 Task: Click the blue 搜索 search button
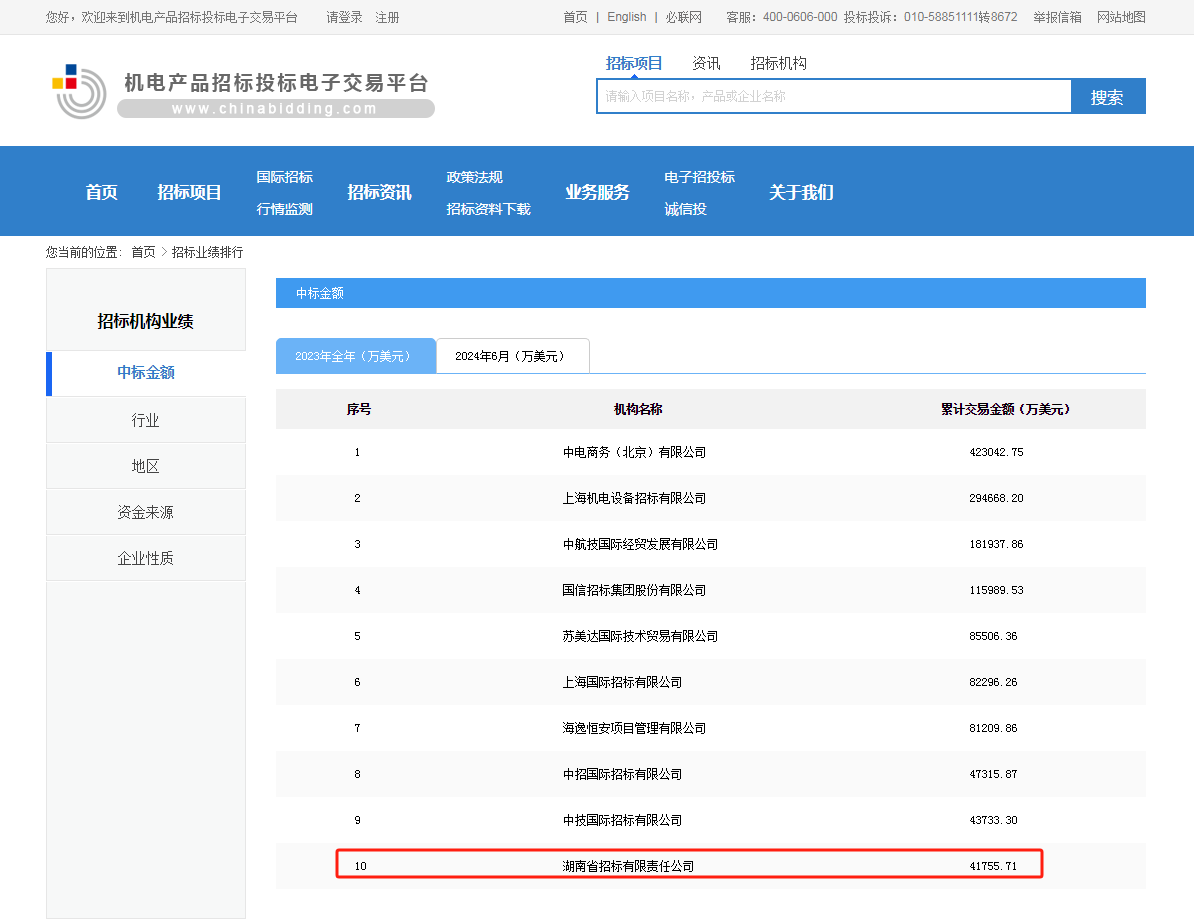point(1107,97)
